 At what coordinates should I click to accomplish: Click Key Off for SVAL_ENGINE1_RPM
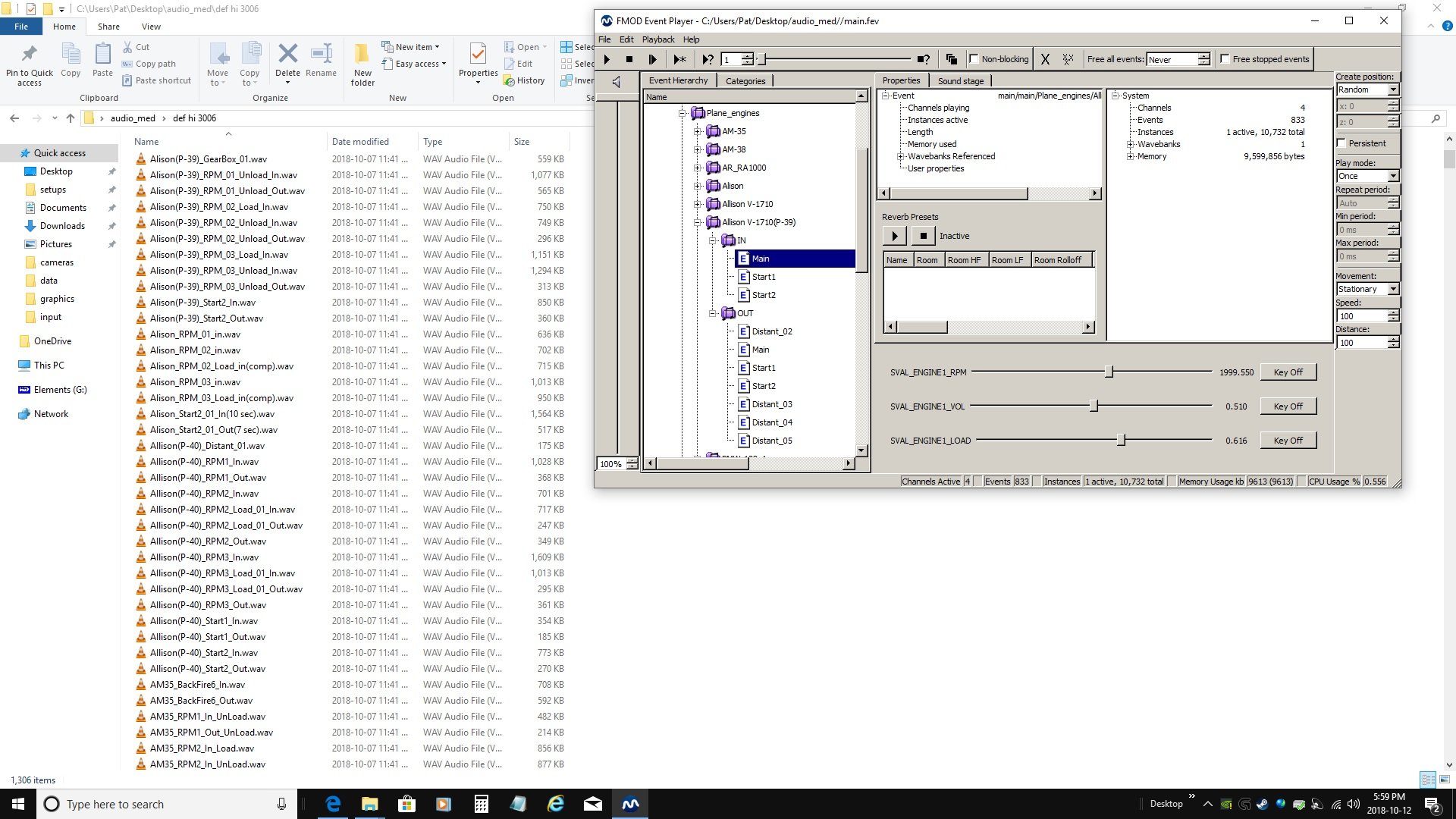pos(1288,372)
